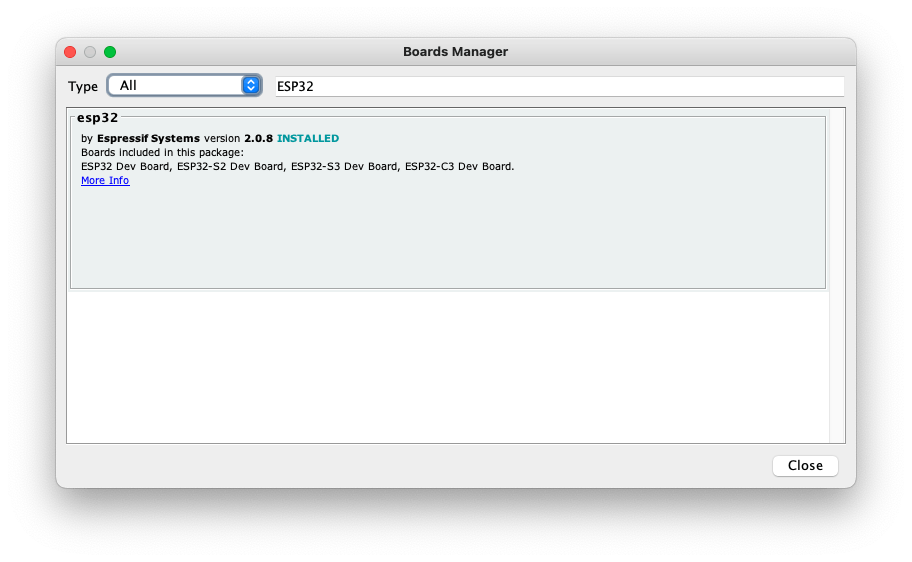The width and height of the screenshot is (912, 562).
Task: Select the esp32 package title
Action: coord(98,118)
